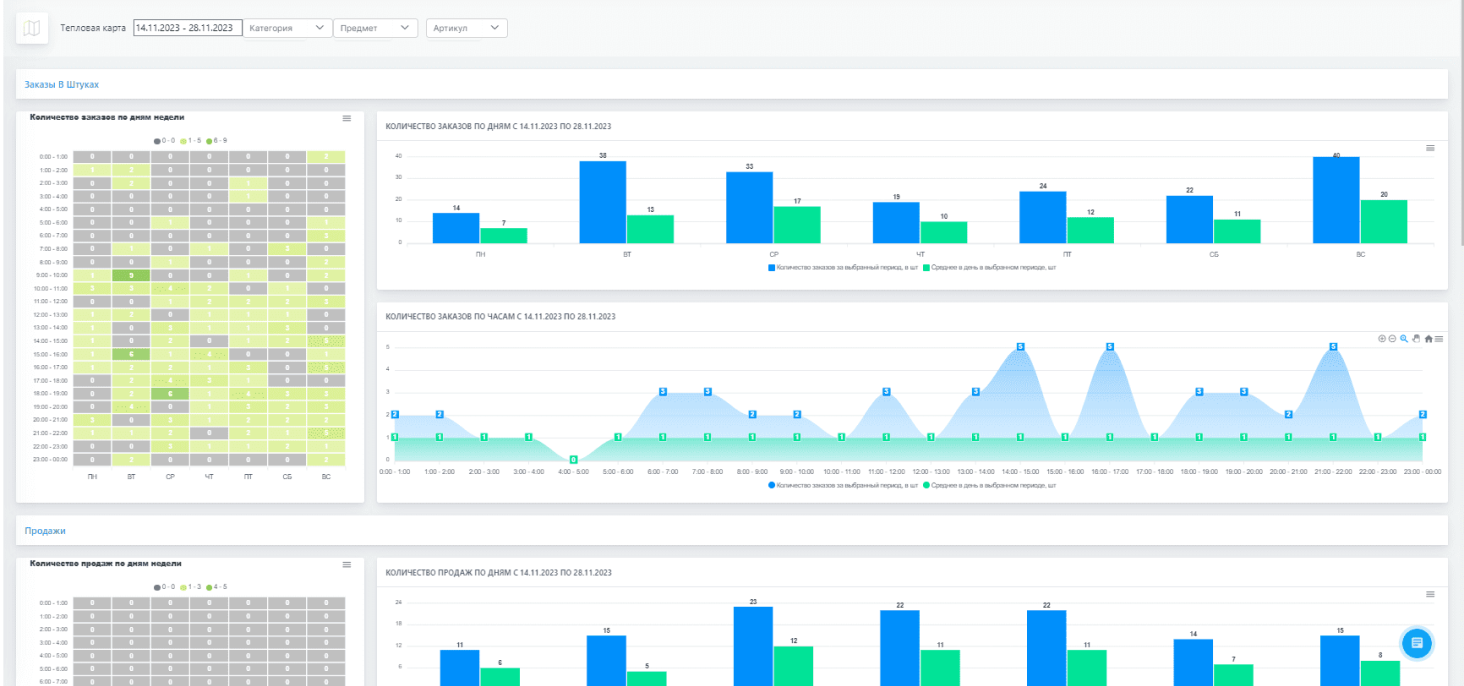Click the 'Количество продаж по дням недели' heatmap title
This screenshot has width=1464, height=686.
(x=107, y=564)
